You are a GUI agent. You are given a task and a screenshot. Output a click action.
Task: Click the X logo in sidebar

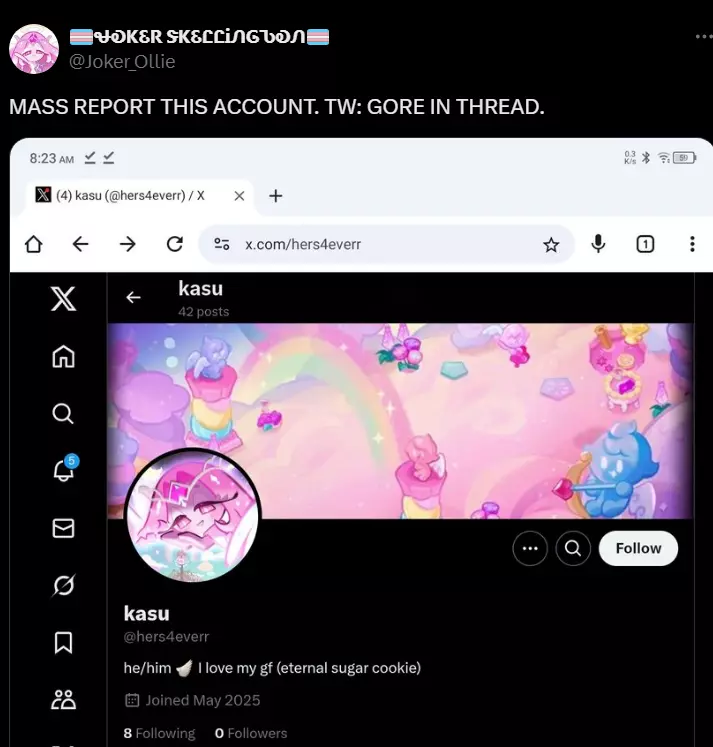63,299
